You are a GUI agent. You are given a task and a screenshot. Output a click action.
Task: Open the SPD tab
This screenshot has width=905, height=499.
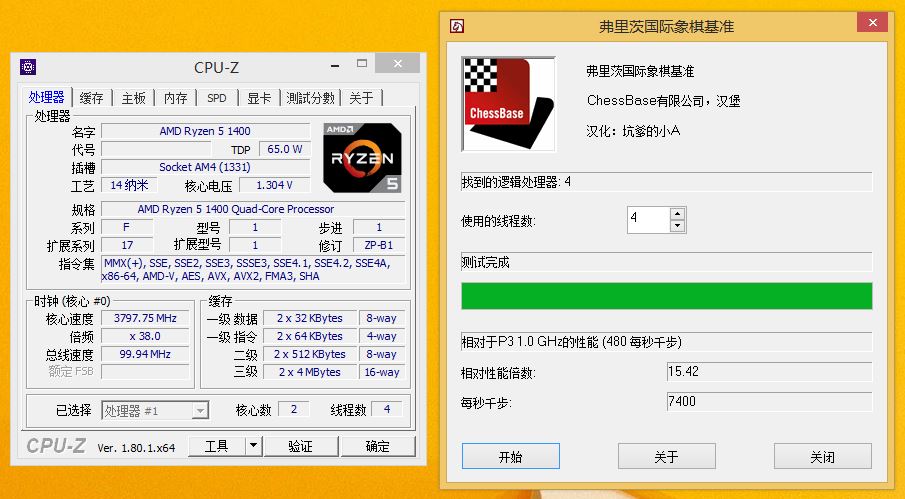click(217, 98)
